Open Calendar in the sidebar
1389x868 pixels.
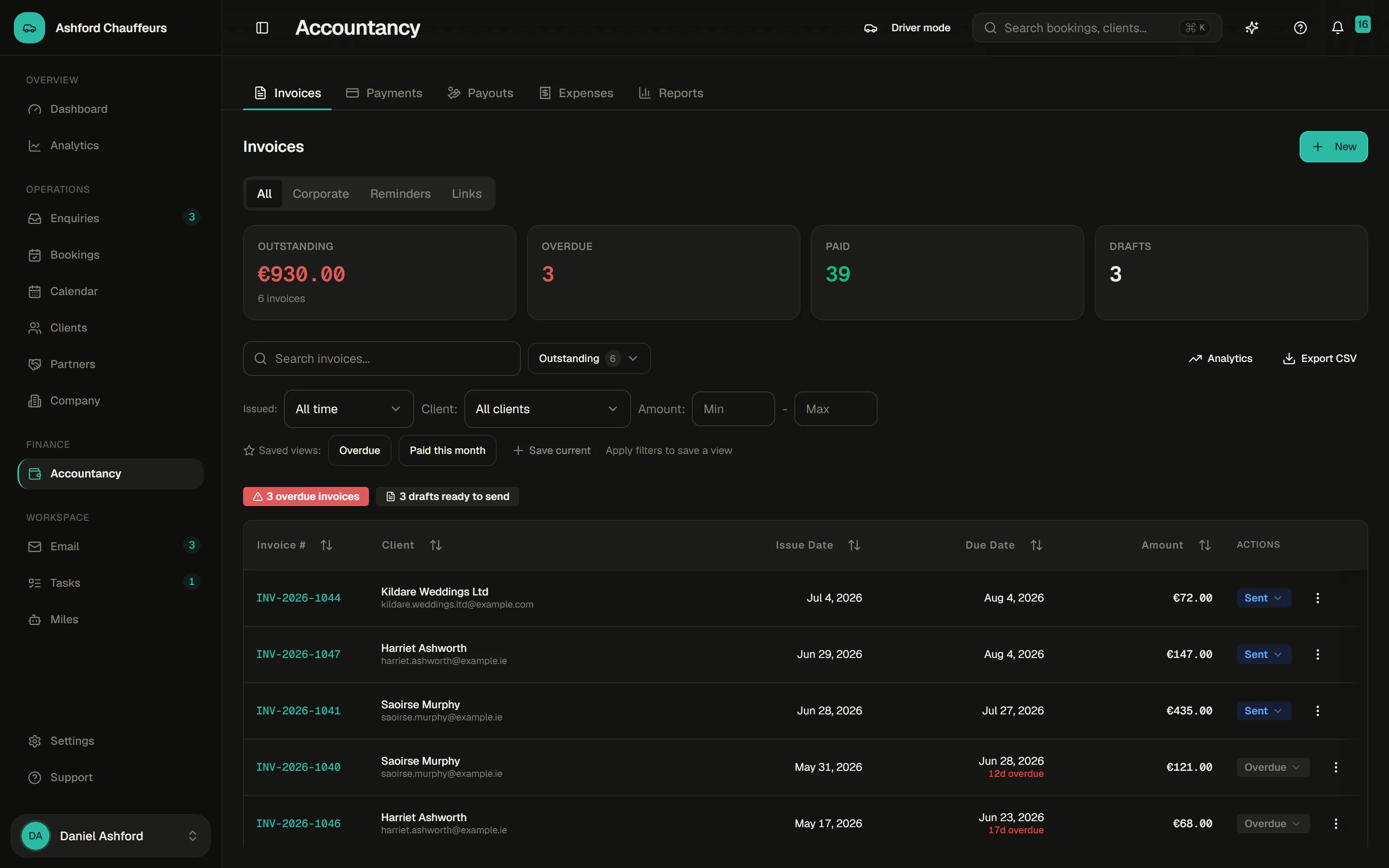tap(110, 291)
